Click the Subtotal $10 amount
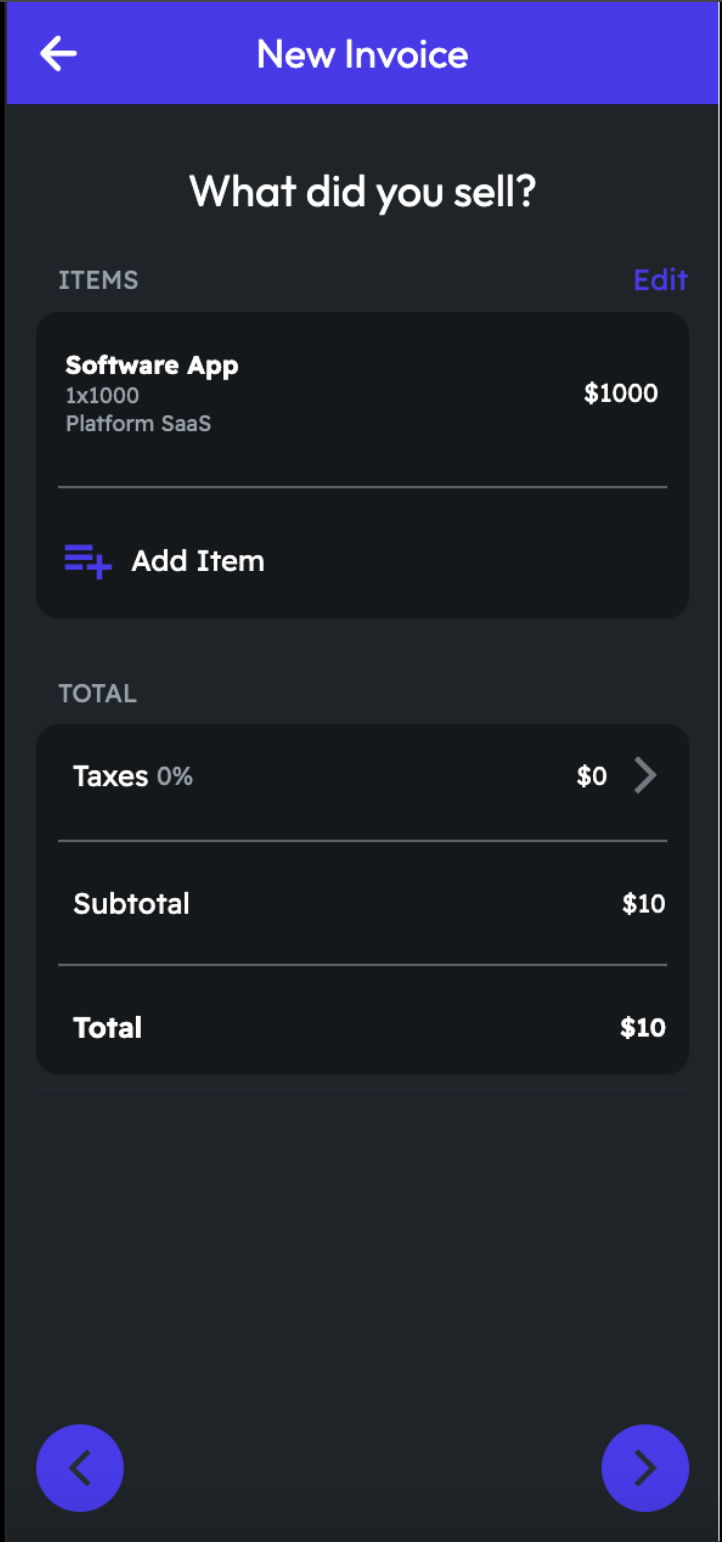722x1542 pixels. click(x=643, y=904)
